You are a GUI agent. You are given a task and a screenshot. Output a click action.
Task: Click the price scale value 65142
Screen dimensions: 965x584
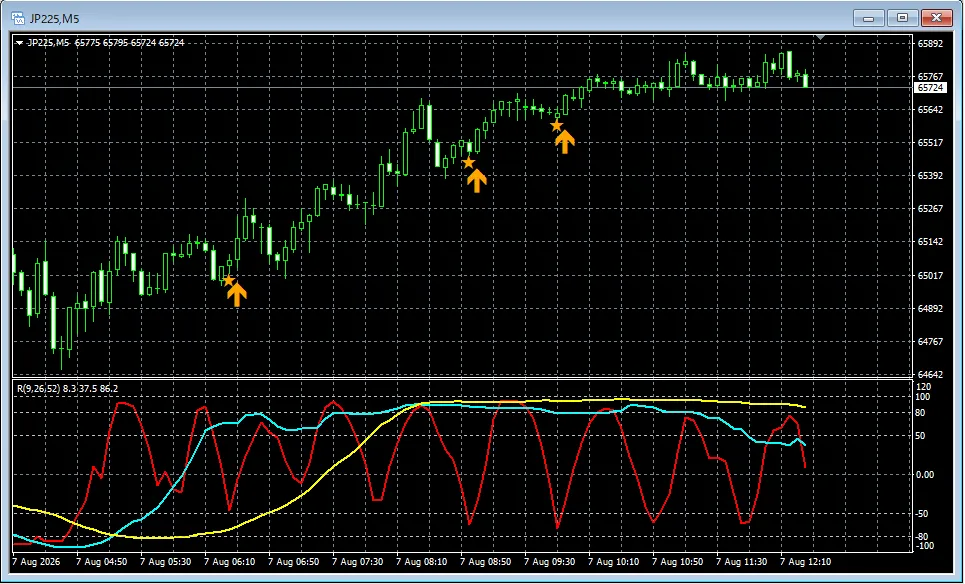931,242
